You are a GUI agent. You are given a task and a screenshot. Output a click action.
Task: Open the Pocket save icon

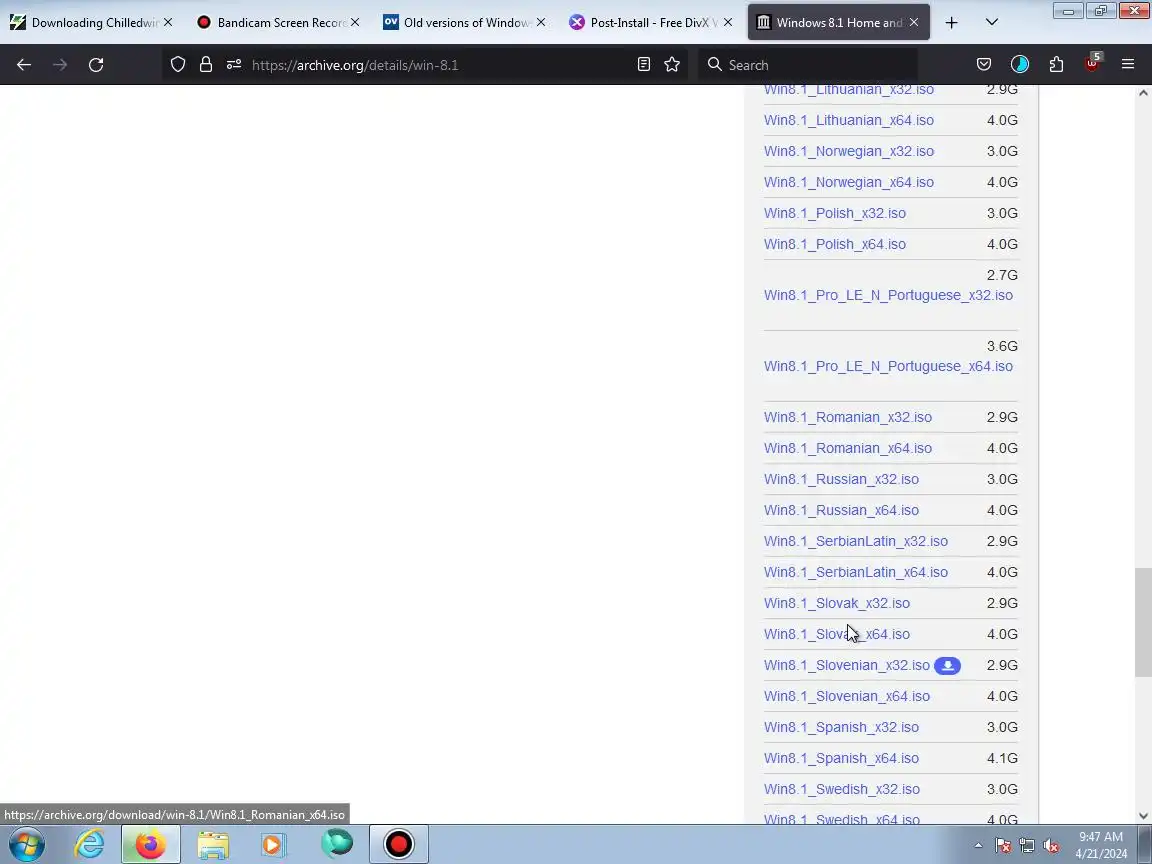point(984,65)
